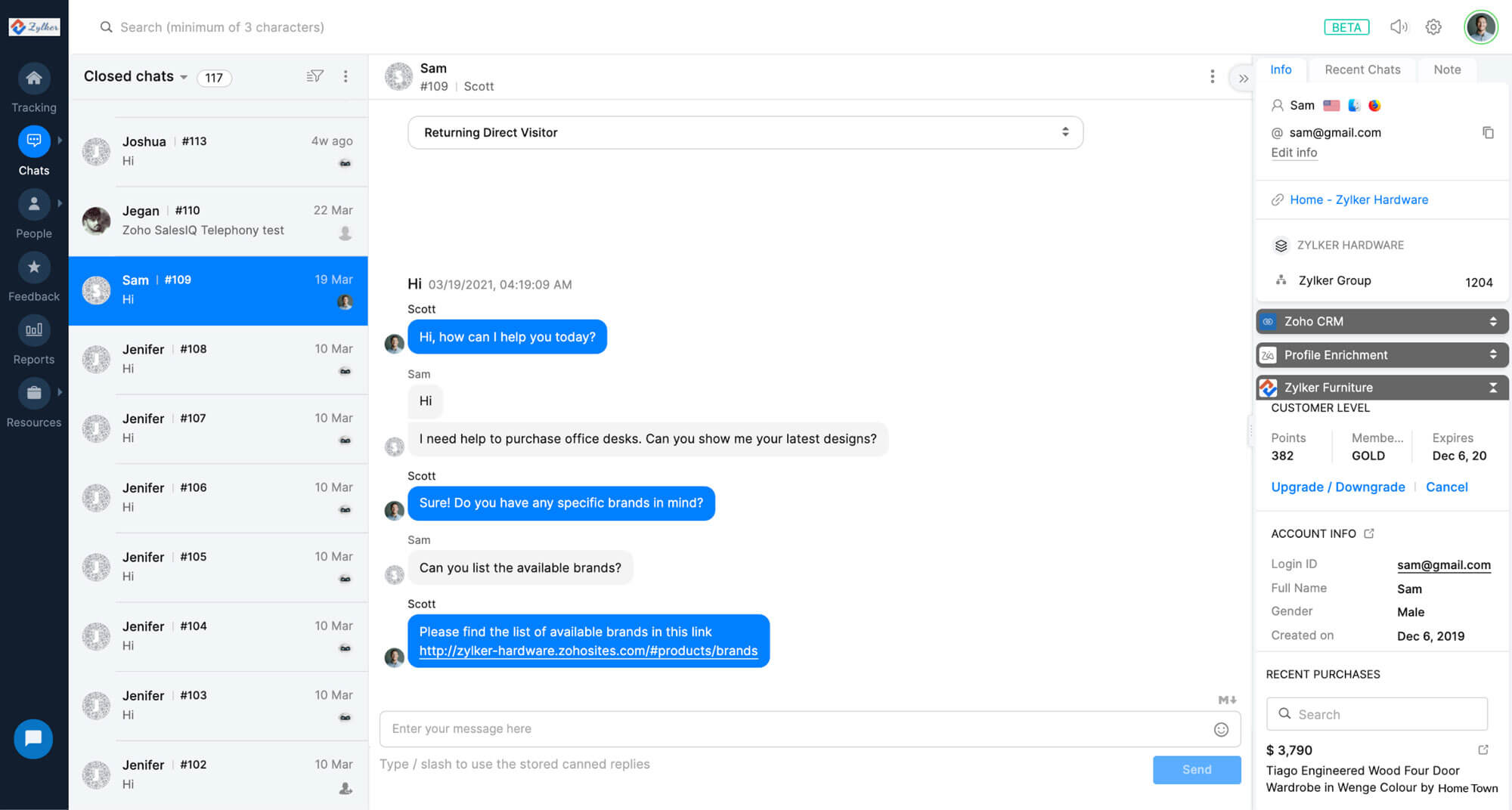Open SalesIQ settings via the gear icon
The width and height of the screenshot is (1512, 810).
pyautogui.click(x=1433, y=26)
